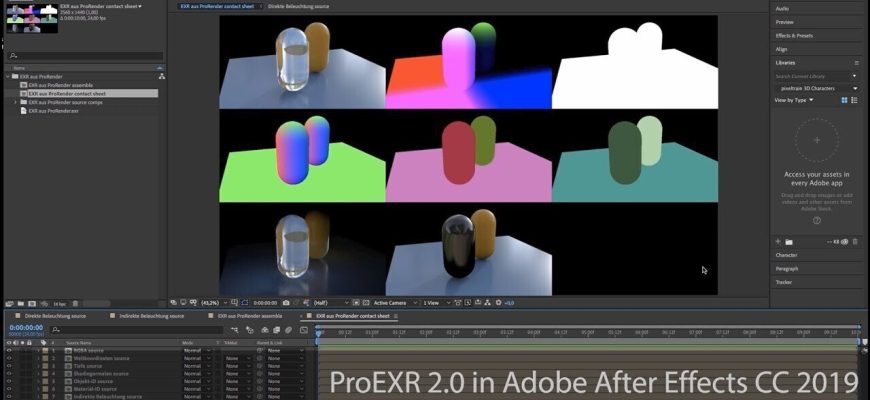Enable motion blur in timeline toolbar
Image resolution: width=870 pixels, height=400 pixels.
tap(288, 330)
